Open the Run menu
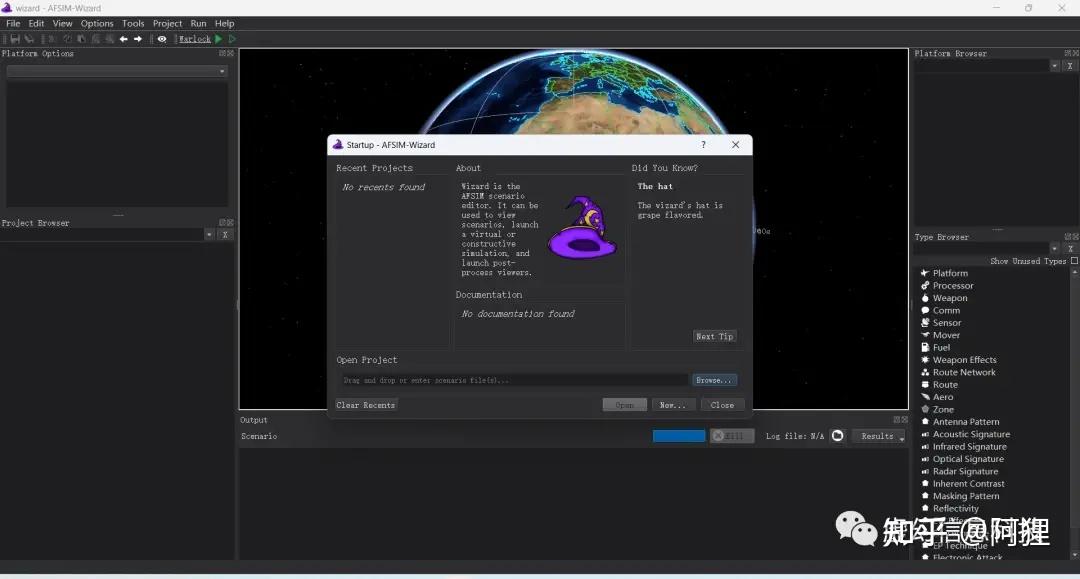The image size is (1080, 579). [x=198, y=23]
